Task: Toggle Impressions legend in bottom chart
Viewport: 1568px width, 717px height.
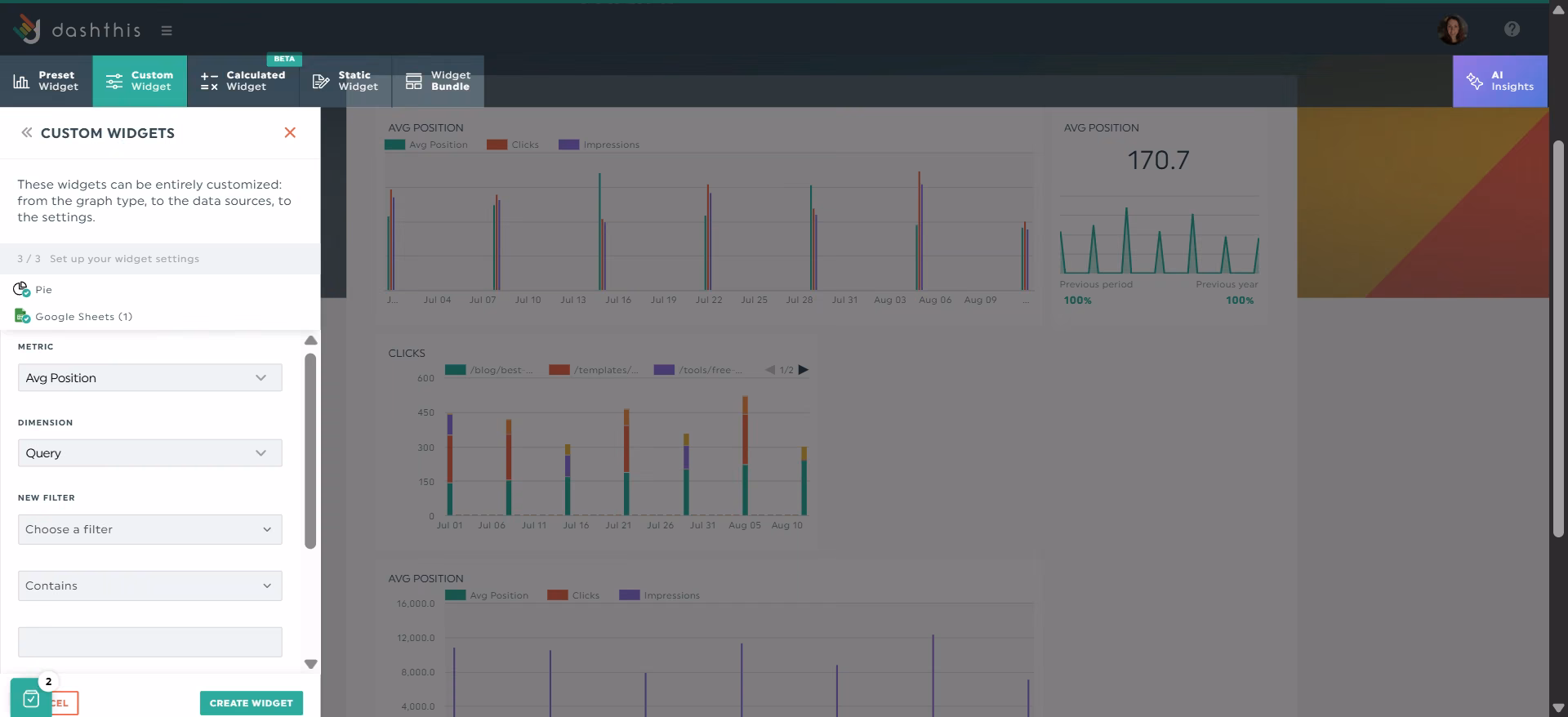Action: 660,595
